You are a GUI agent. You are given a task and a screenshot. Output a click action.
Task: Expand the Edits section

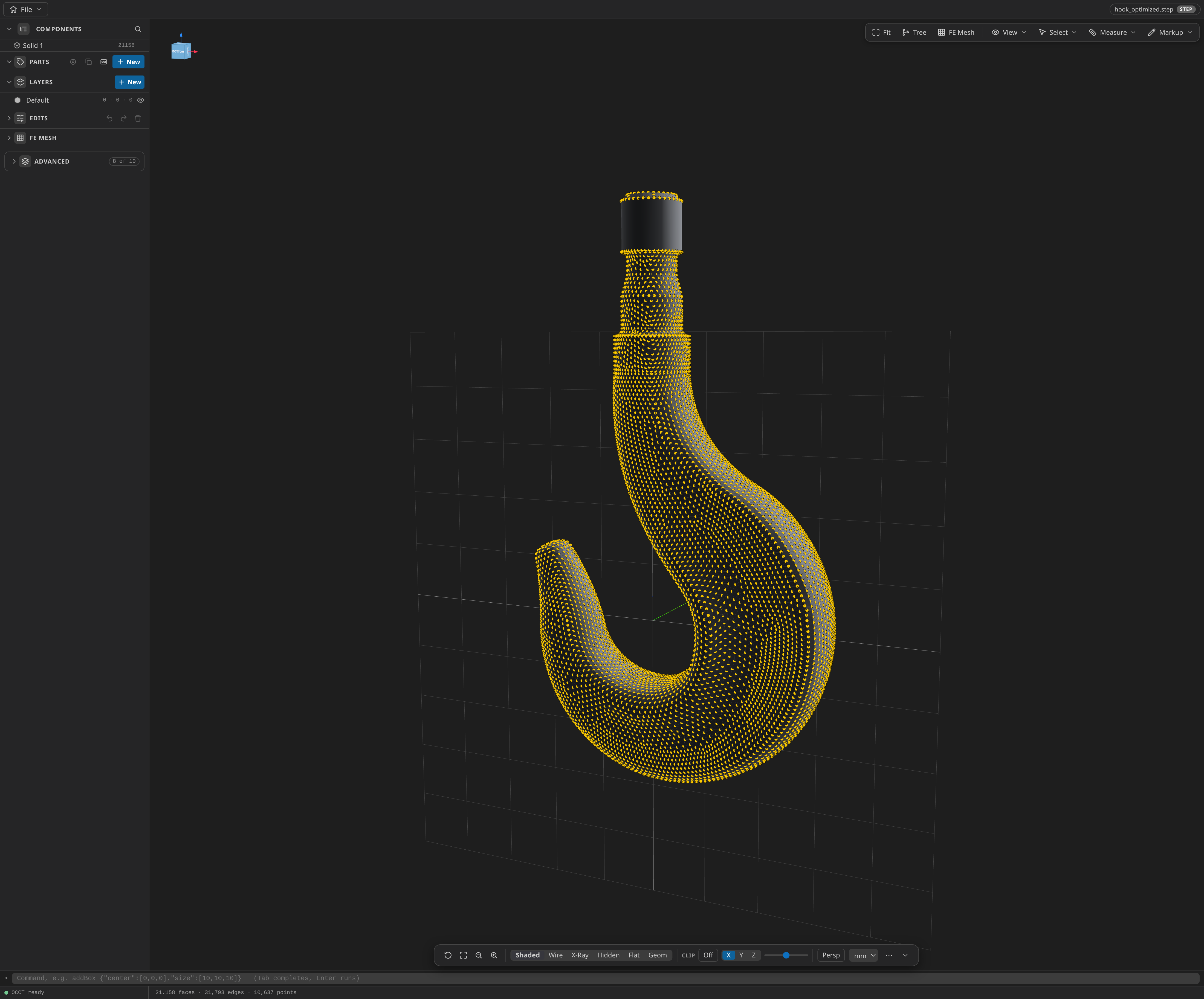point(9,118)
